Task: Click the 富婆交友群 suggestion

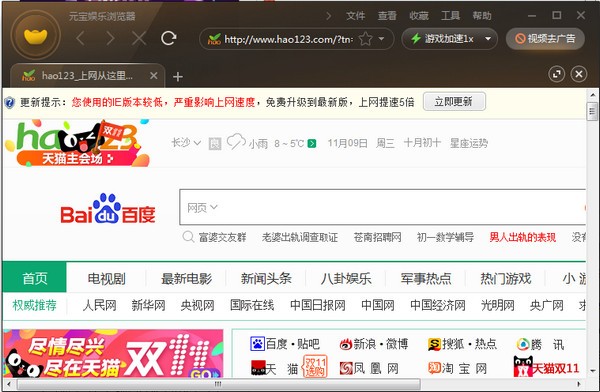Action: point(222,237)
